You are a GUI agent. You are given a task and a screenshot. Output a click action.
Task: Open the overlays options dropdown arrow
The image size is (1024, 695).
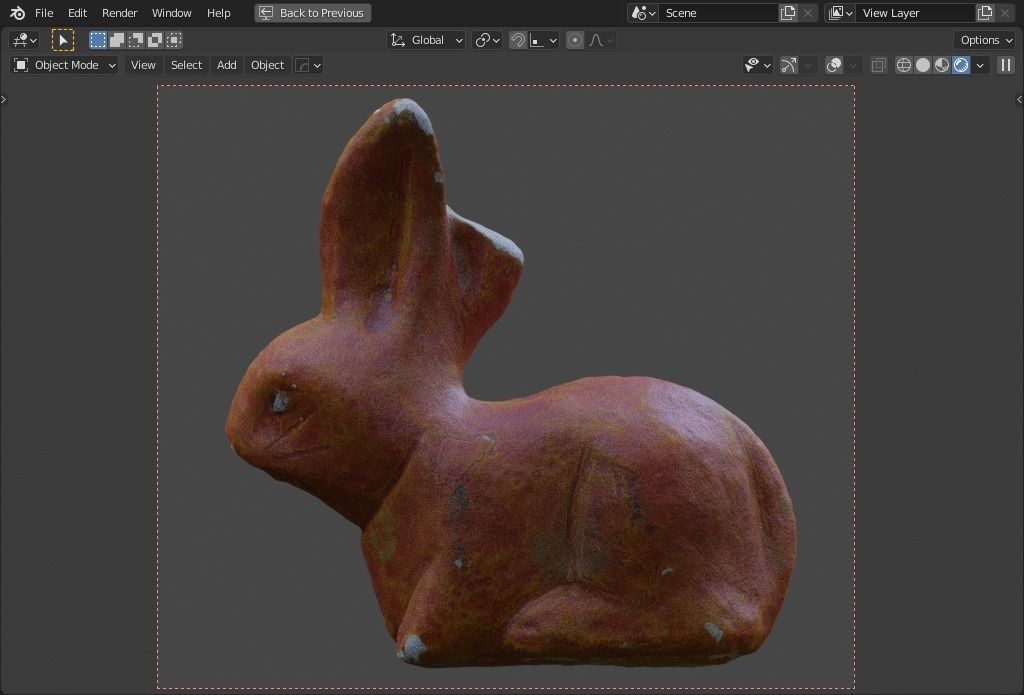click(x=853, y=65)
